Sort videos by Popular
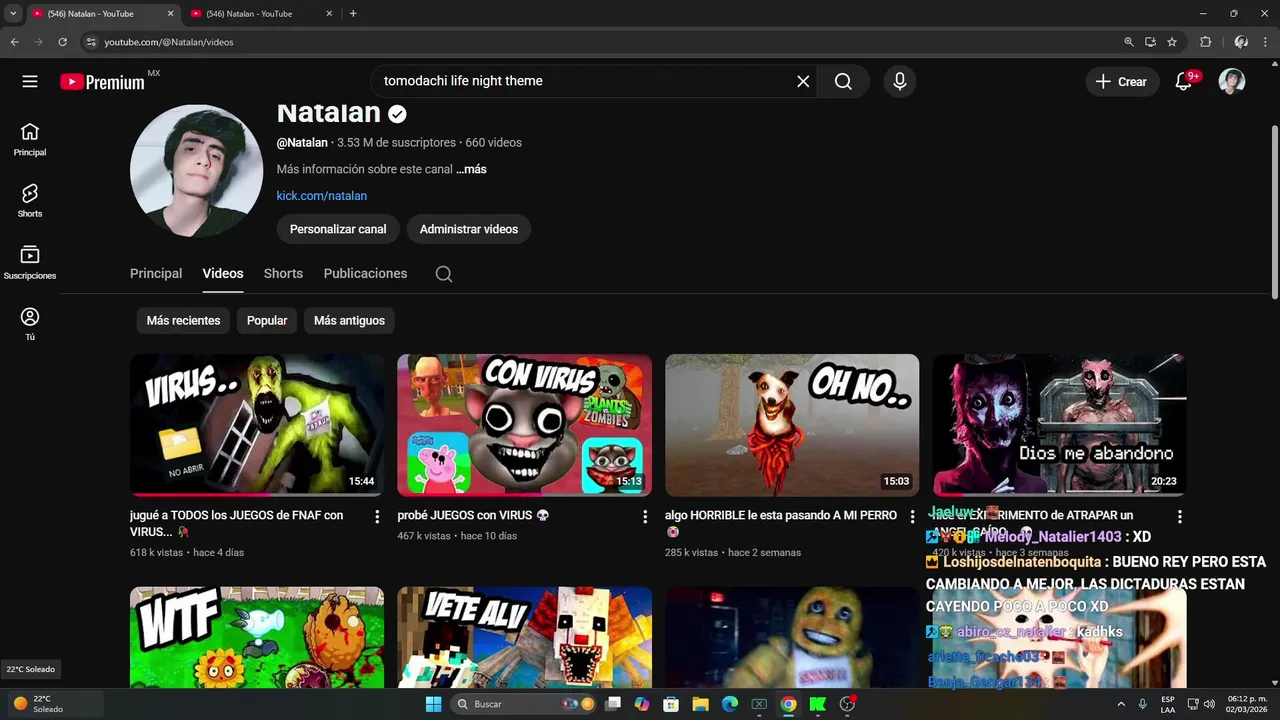1280x720 pixels. click(267, 321)
